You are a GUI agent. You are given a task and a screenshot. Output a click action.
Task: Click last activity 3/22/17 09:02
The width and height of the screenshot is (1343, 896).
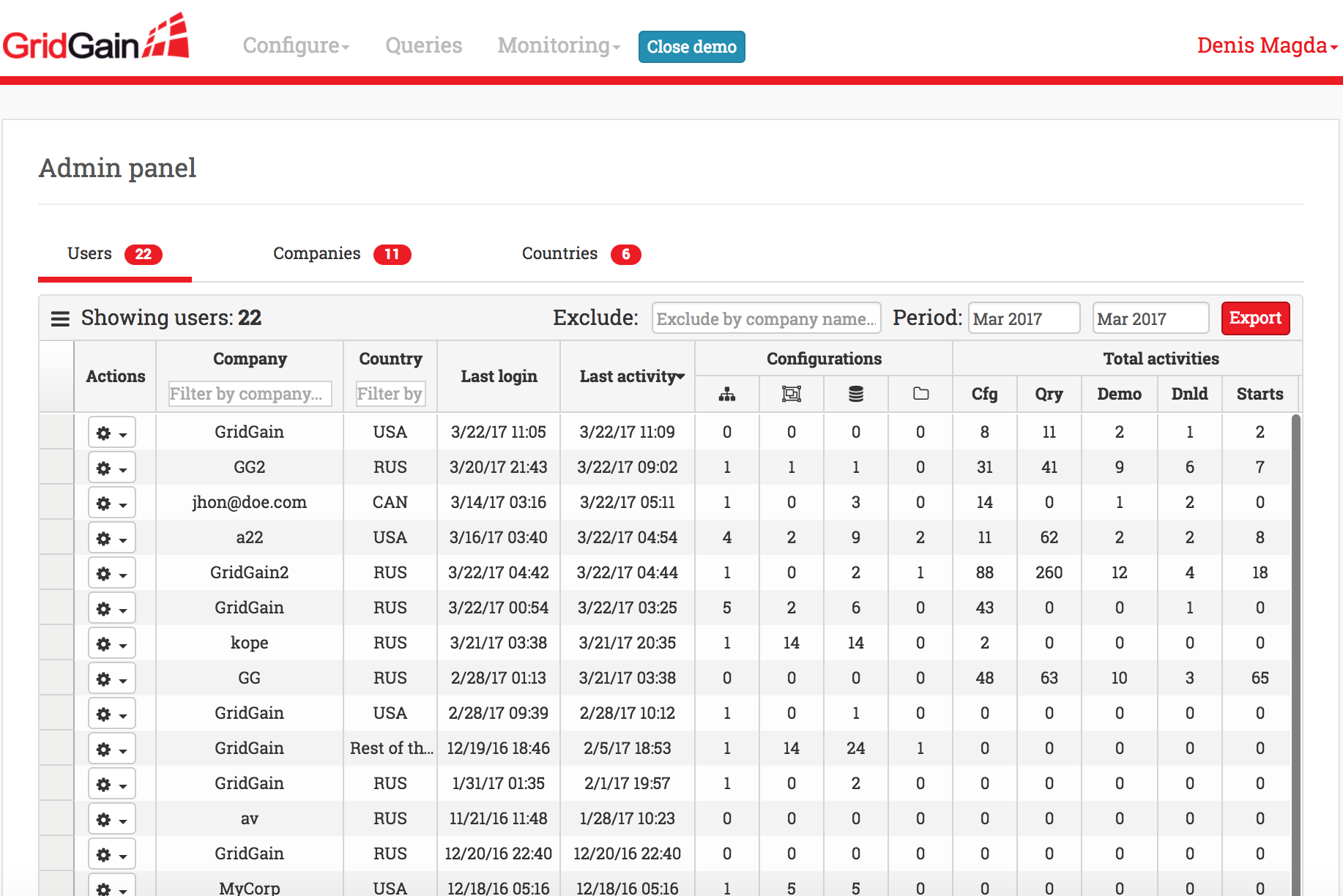[x=628, y=467]
